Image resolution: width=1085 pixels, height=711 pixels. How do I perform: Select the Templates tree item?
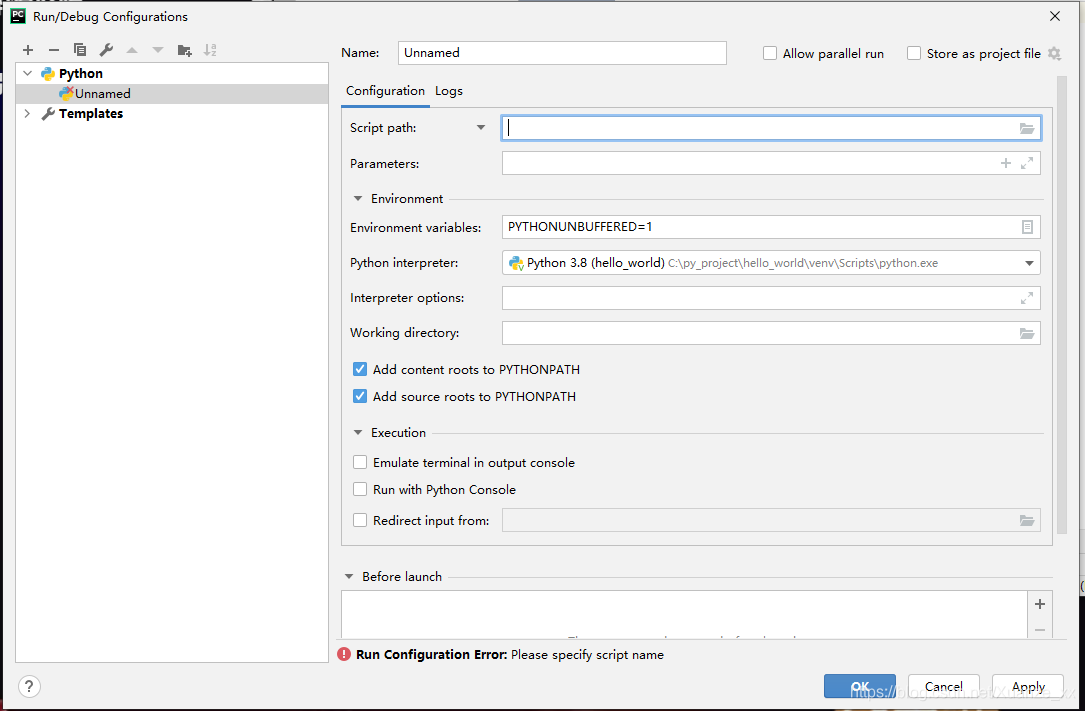91,113
